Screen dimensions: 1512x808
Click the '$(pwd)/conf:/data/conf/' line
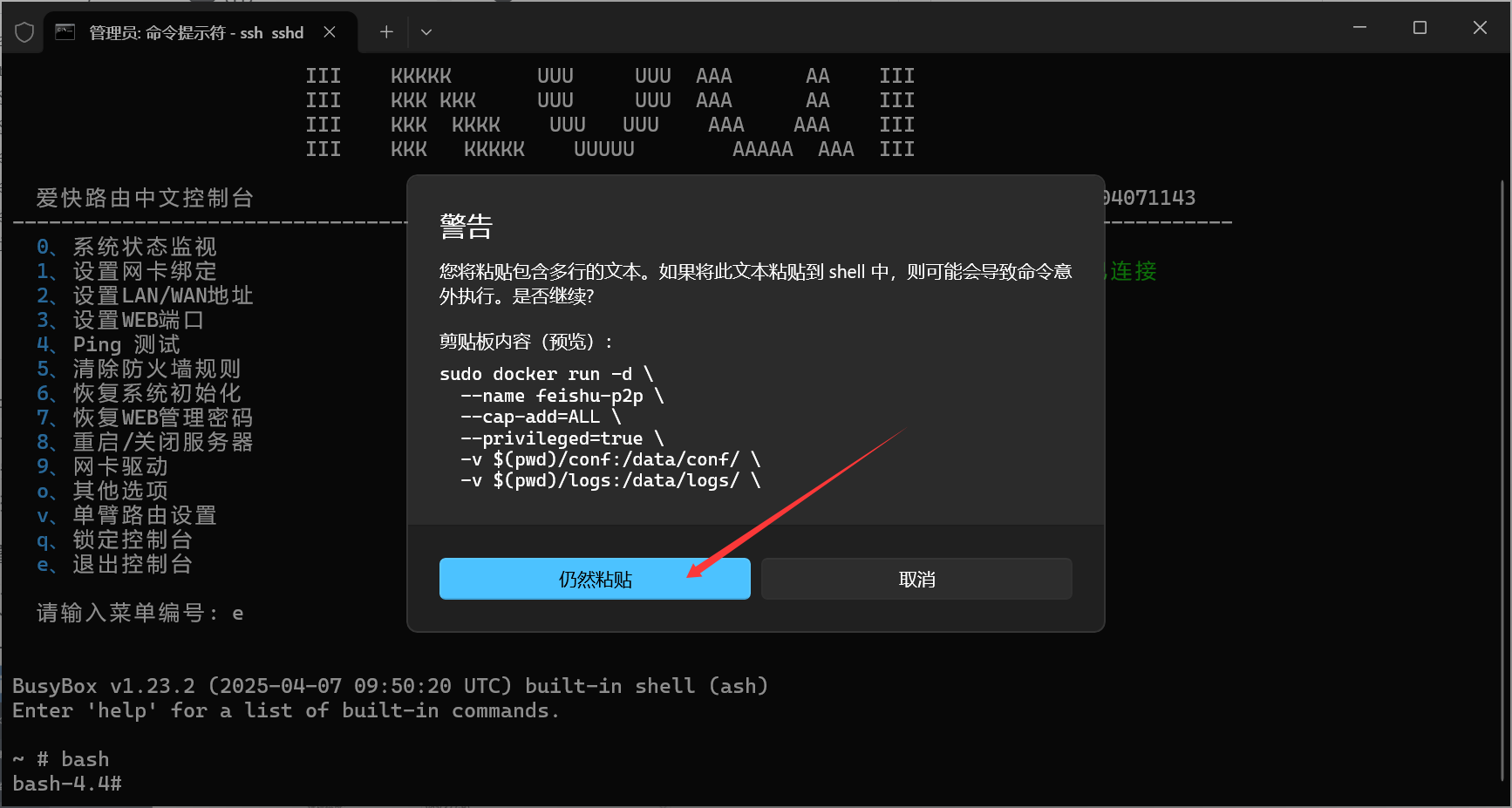point(610,459)
